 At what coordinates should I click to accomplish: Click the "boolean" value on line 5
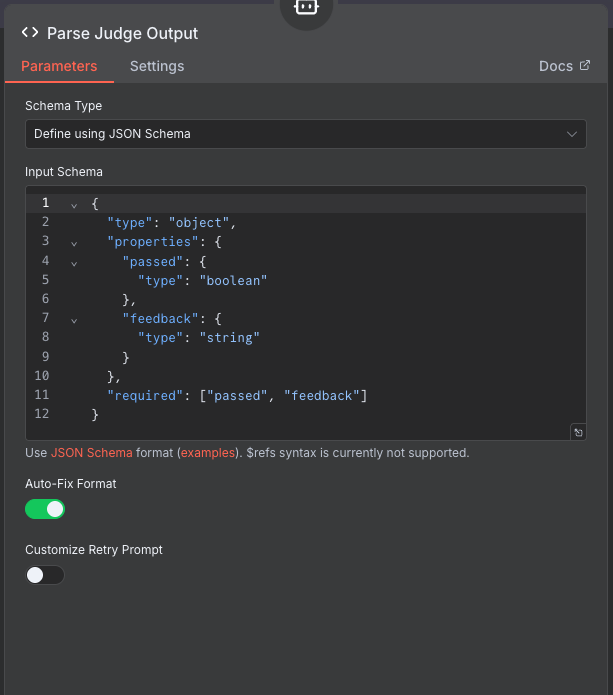(233, 281)
